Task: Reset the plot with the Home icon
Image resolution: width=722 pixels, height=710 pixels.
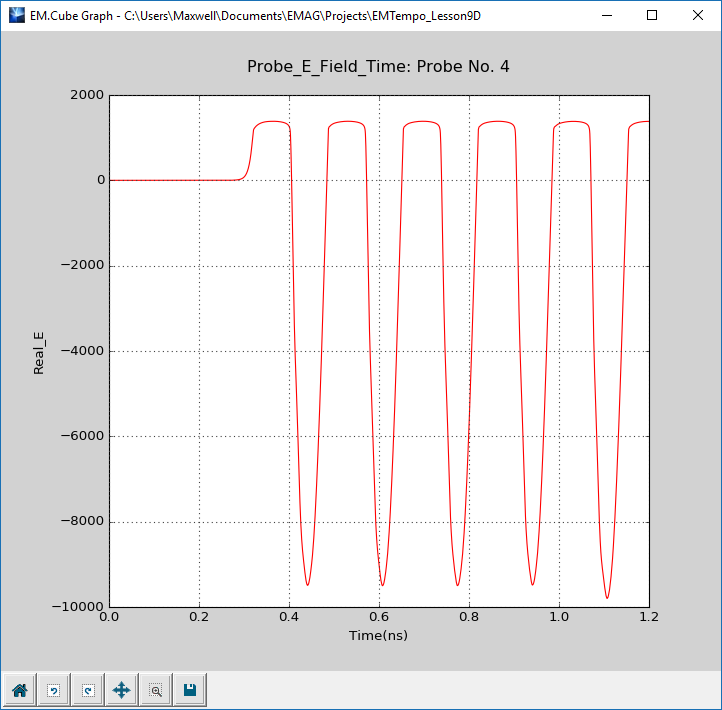Action: (19, 690)
